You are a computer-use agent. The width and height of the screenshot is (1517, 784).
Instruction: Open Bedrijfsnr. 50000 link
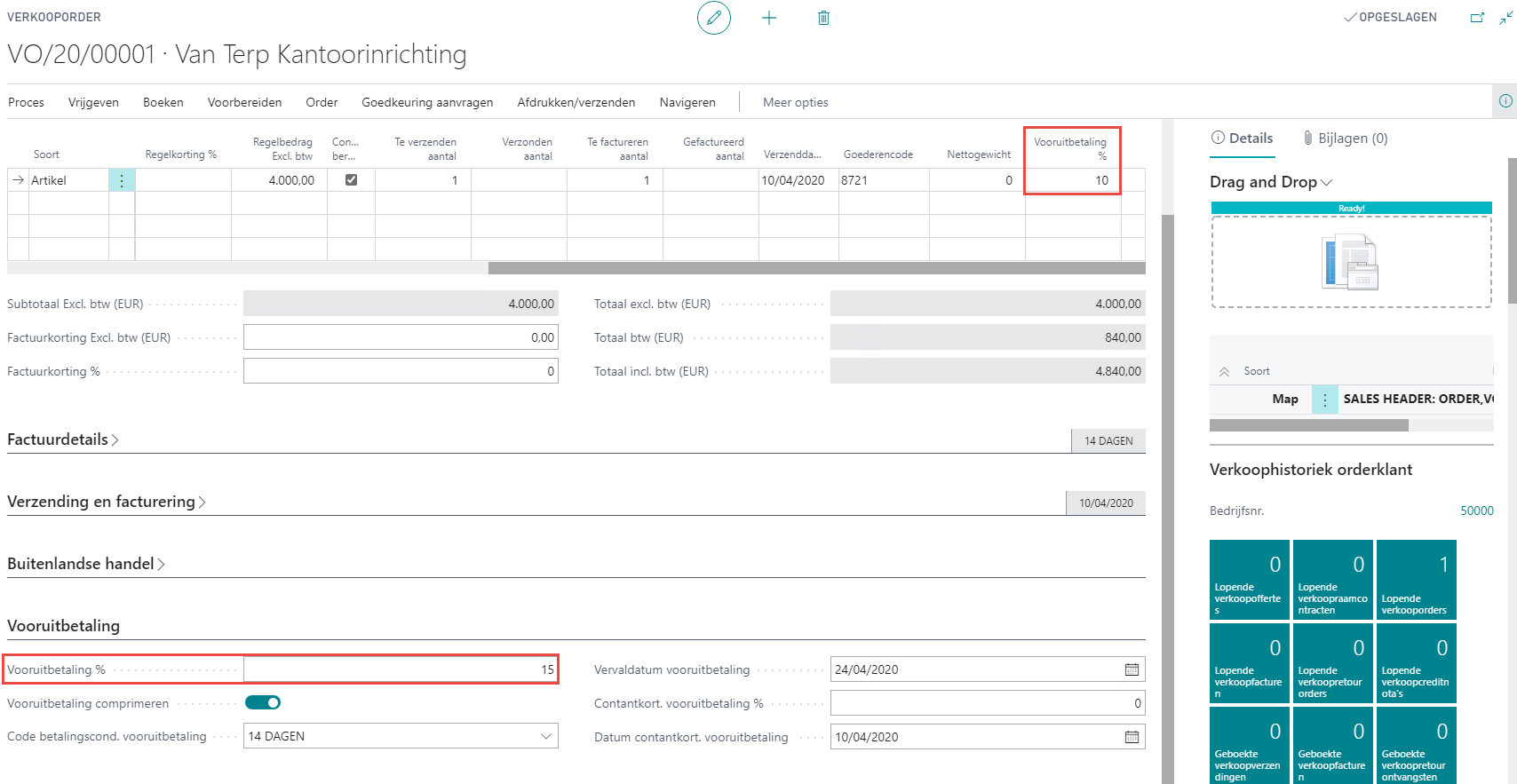pyautogui.click(x=1476, y=511)
